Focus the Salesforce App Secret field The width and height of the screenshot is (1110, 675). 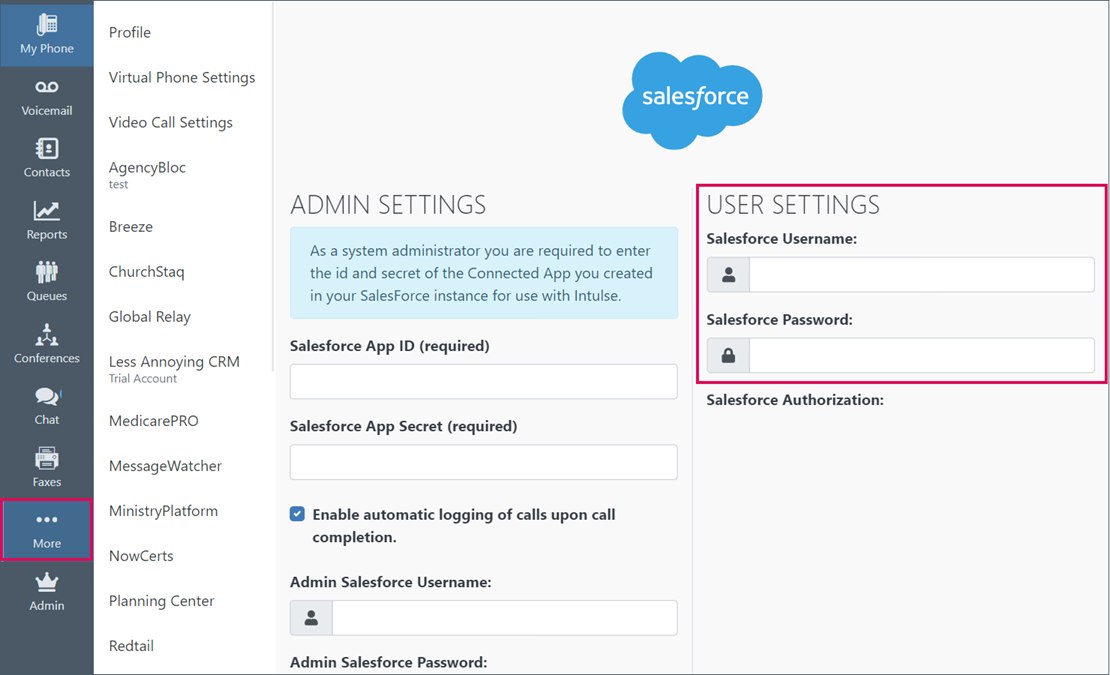pyautogui.click(x=484, y=462)
